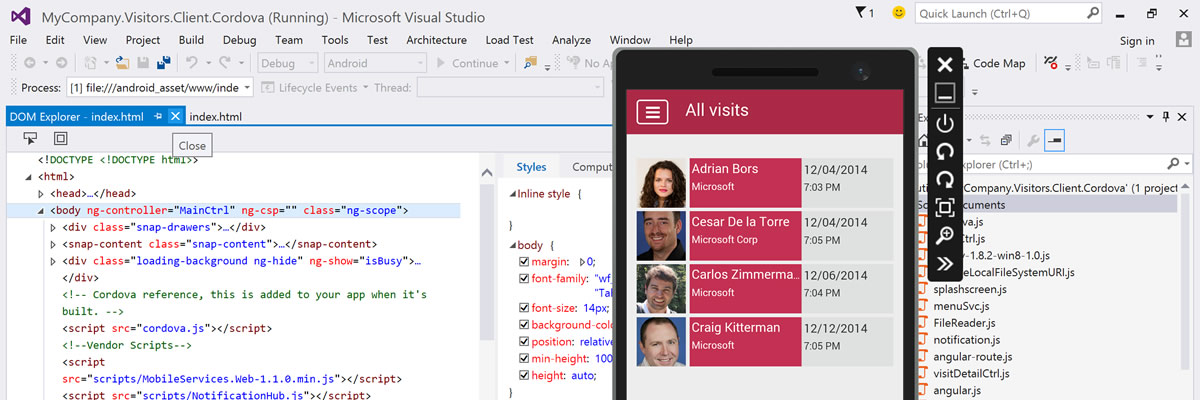The image size is (1200, 400).
Task: Click the Navigate Backward toolbar arrow
Action: tap(29, 63)
